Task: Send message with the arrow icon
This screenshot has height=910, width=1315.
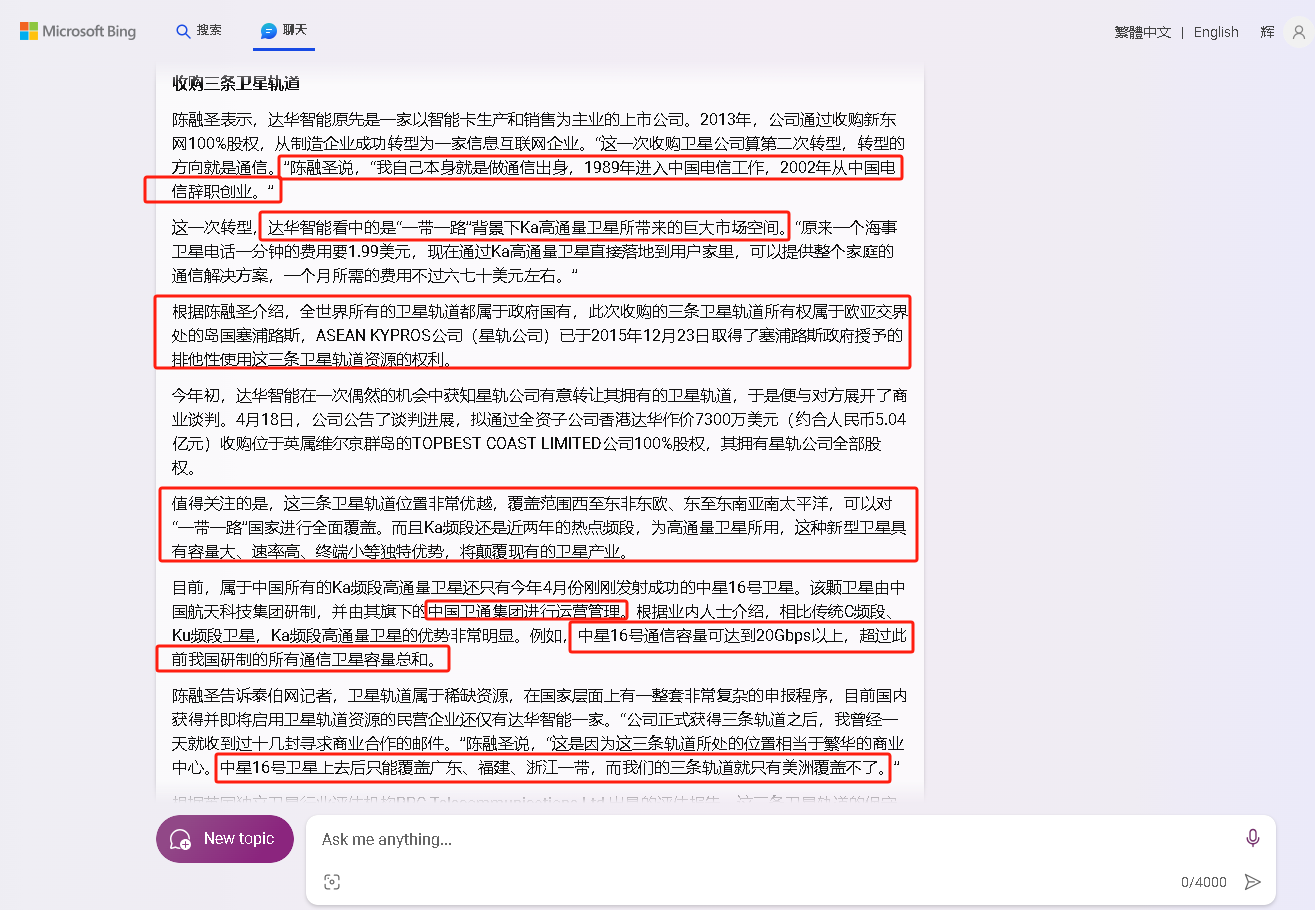Action: coord(1252,881)
